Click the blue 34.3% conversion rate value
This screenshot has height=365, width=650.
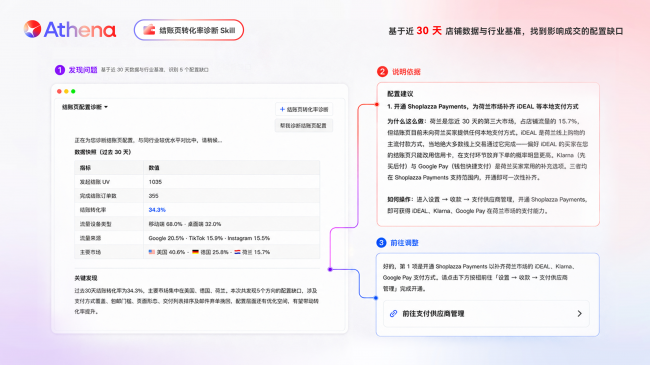(x=157, y=210)
